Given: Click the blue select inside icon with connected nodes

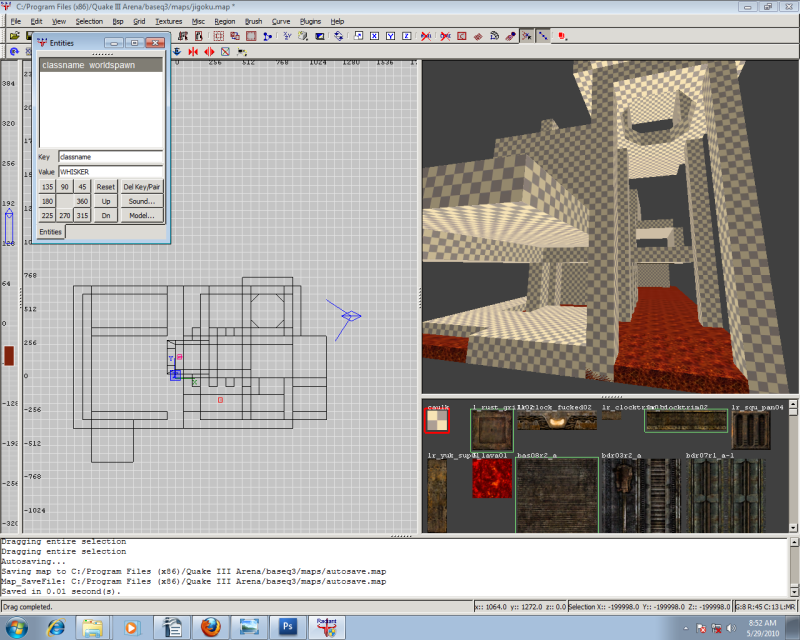Looking at the screenshot, I should [267, 36].
